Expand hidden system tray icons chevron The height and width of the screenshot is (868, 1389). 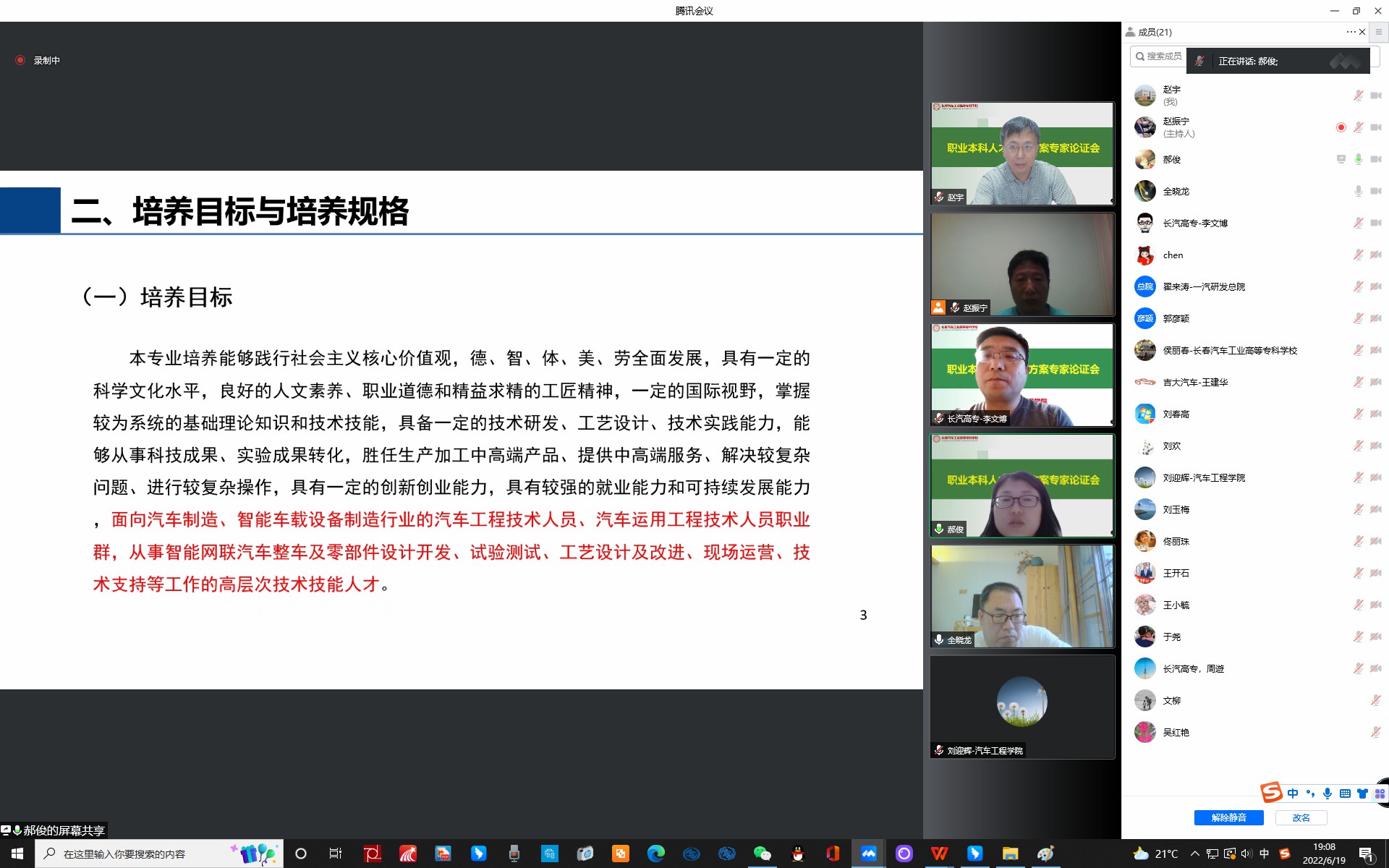pyautogui.click(x=1194, y=854)
